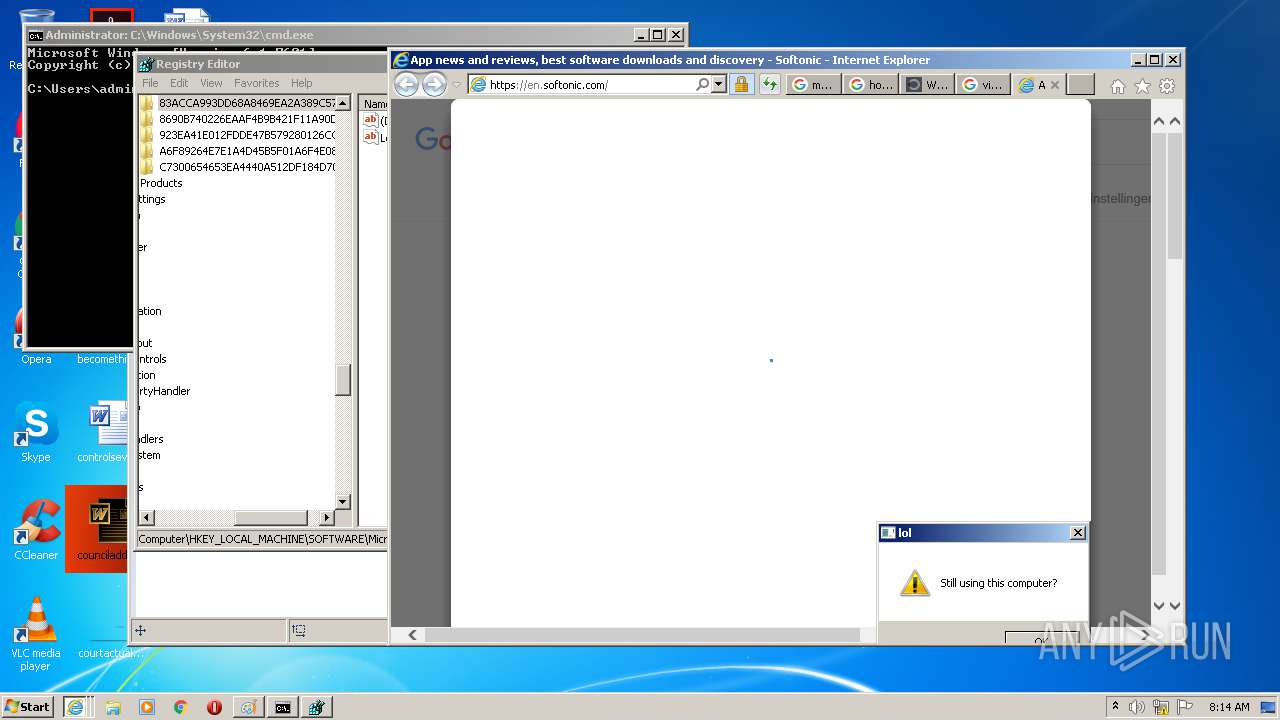The image size is (1280, 720).
Task: Click the cmd.exe window title bar icon
Action: pyautogui.click(x=36, y=35)
